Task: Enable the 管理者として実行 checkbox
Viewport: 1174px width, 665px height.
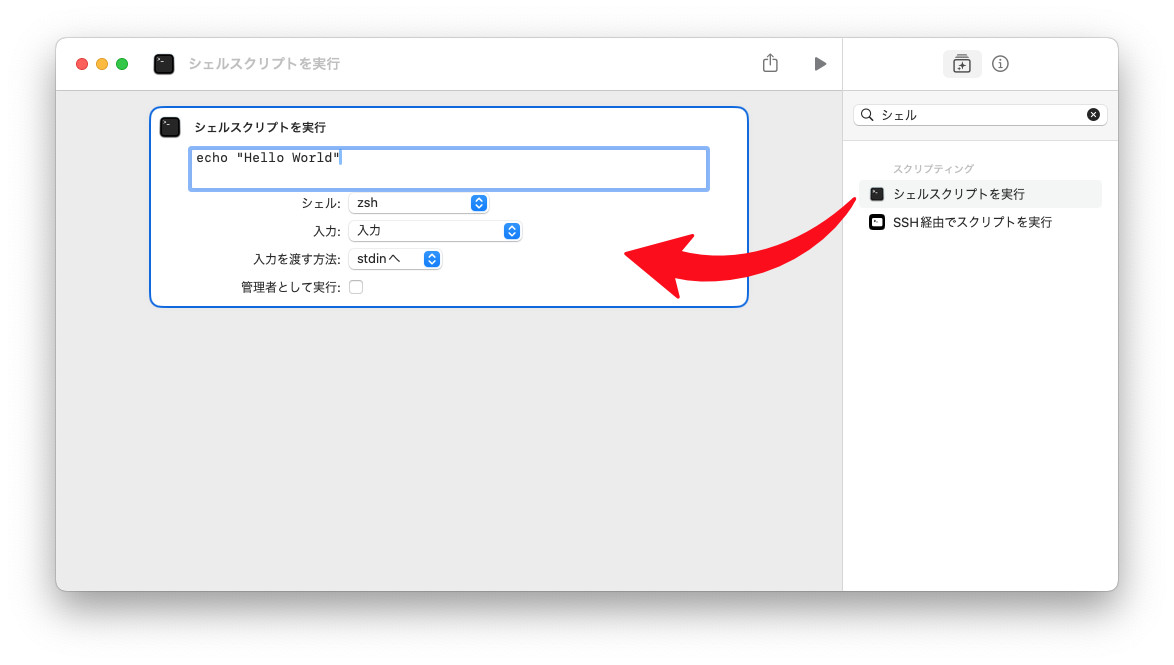Action: coord(356,287)
